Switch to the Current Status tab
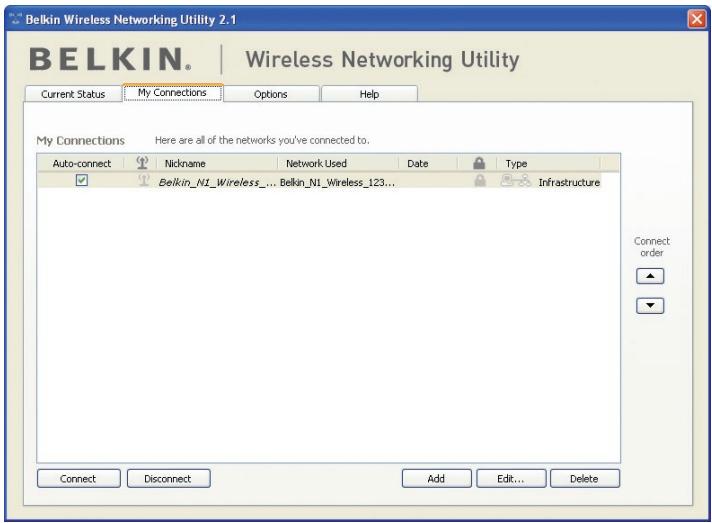Viewport: 712px width, 523px height. point(73,94)
